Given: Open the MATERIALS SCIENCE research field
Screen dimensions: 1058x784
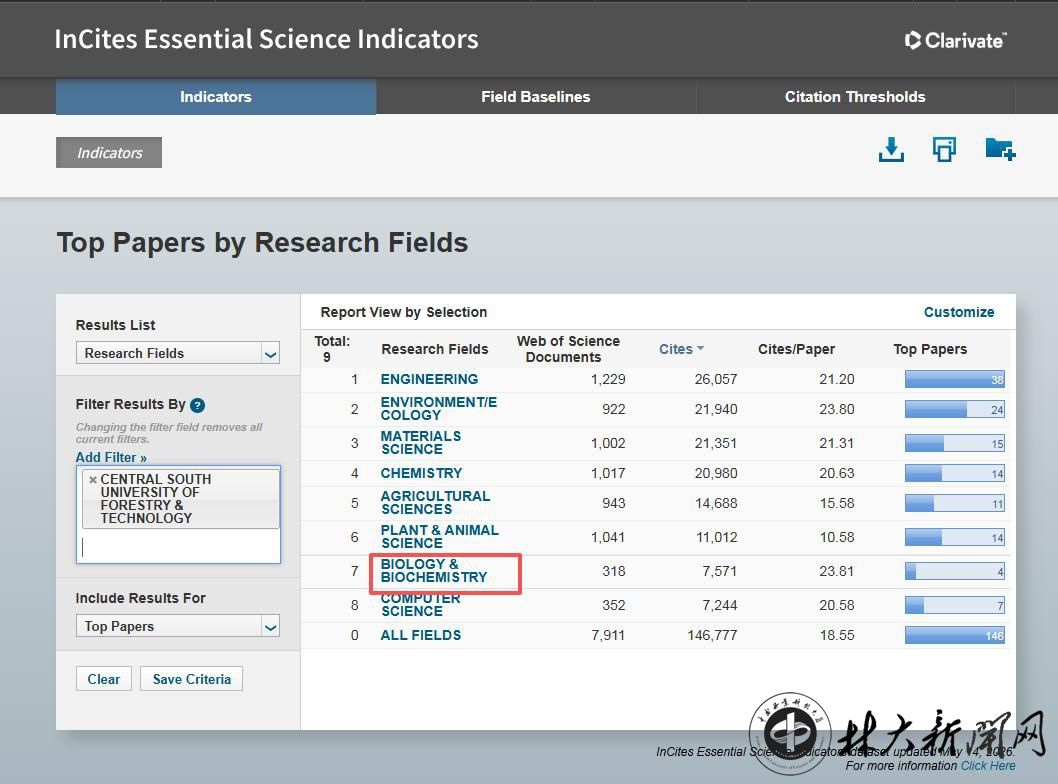Looking at the screenshot, I should click(x=421, y=443).
